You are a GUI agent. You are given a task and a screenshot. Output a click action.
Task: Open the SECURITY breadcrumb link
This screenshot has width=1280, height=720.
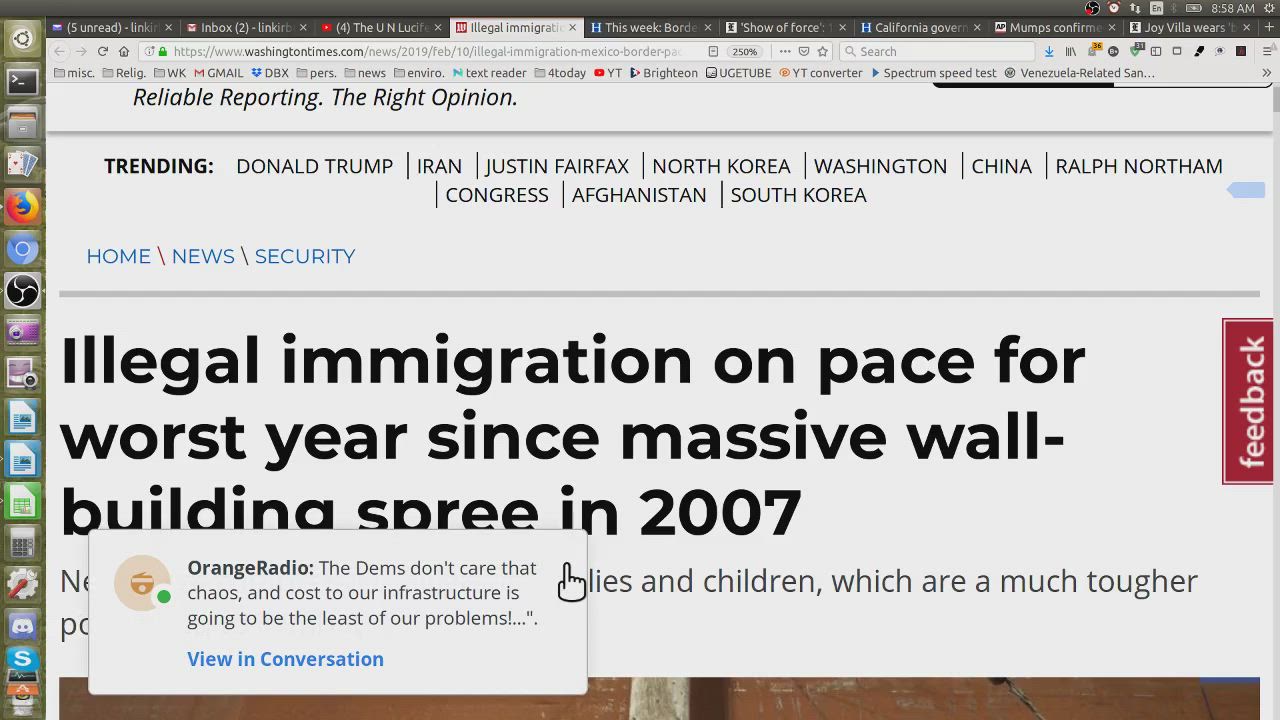click(x=305, y=256)
